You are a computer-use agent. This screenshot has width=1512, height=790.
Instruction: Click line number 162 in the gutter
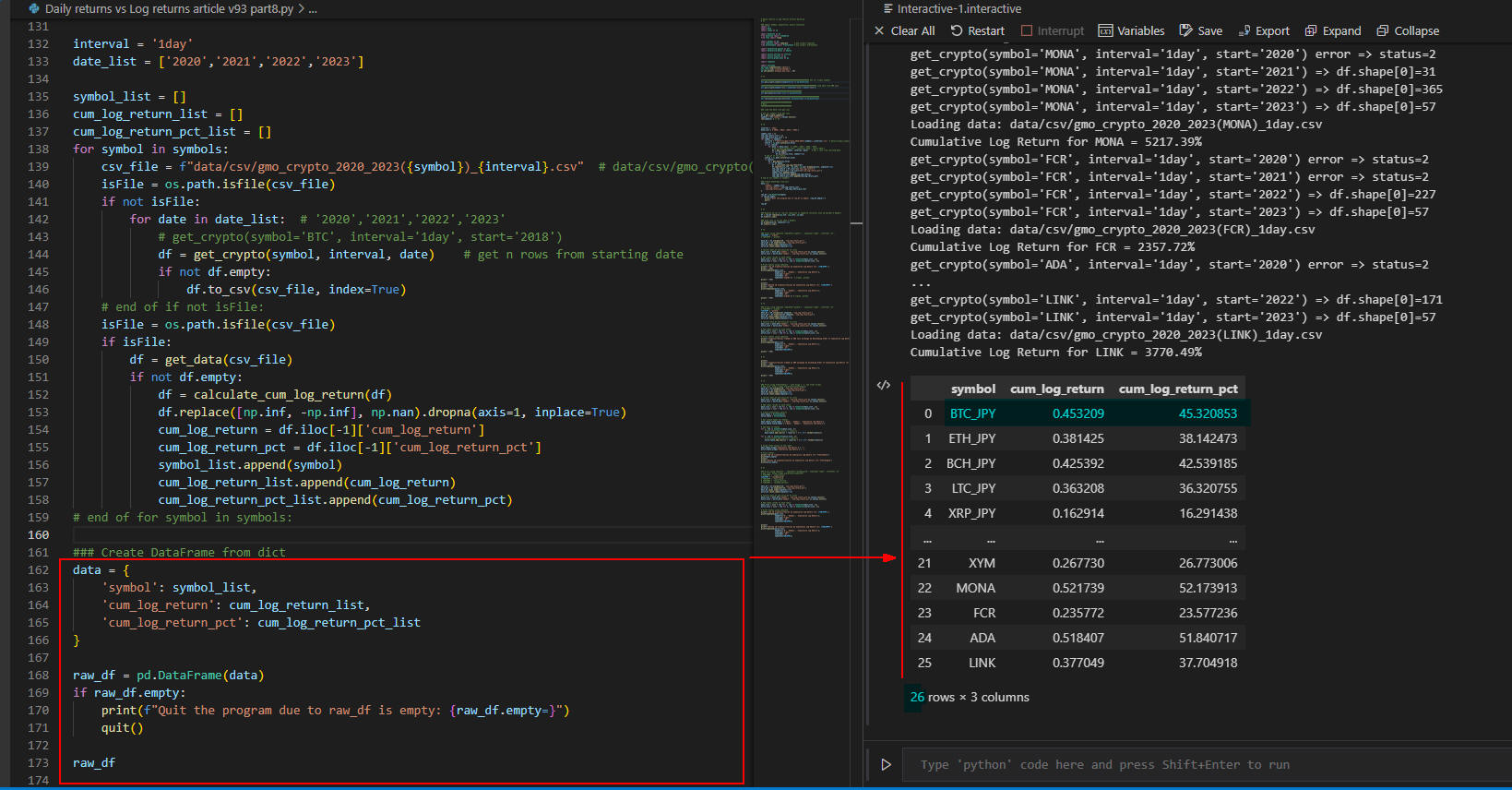39,569
